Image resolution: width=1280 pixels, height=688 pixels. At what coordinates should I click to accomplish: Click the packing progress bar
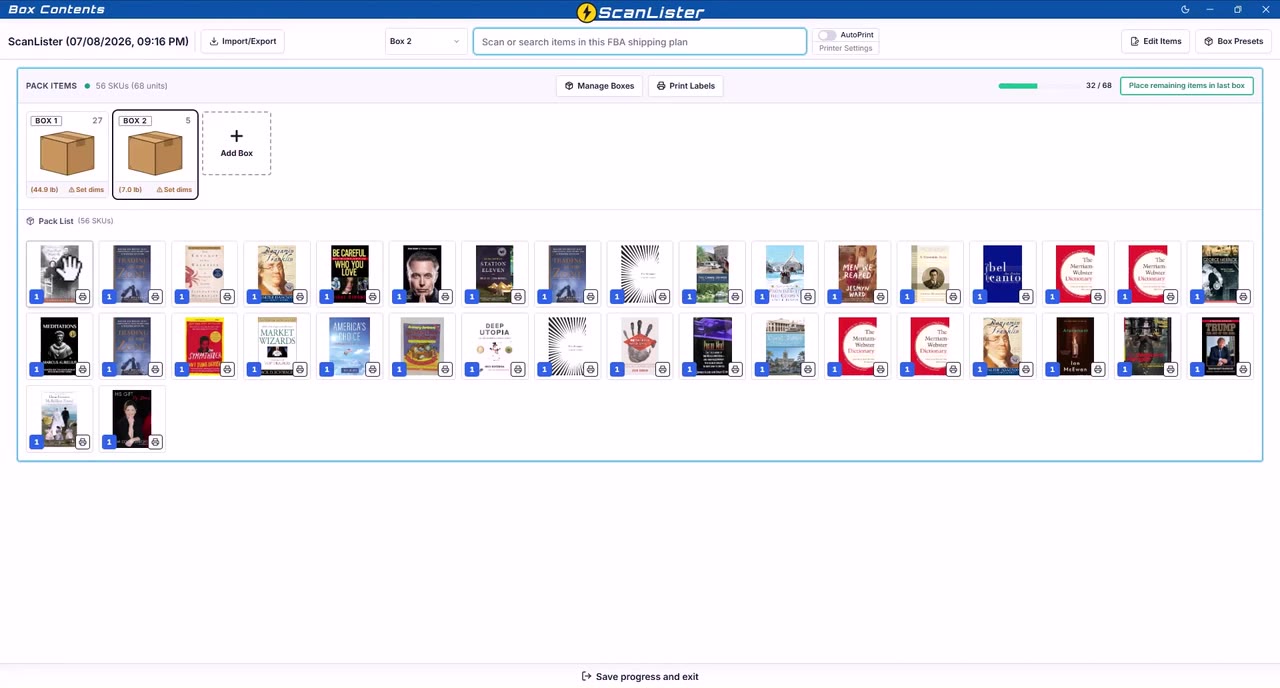[1038, 86]
